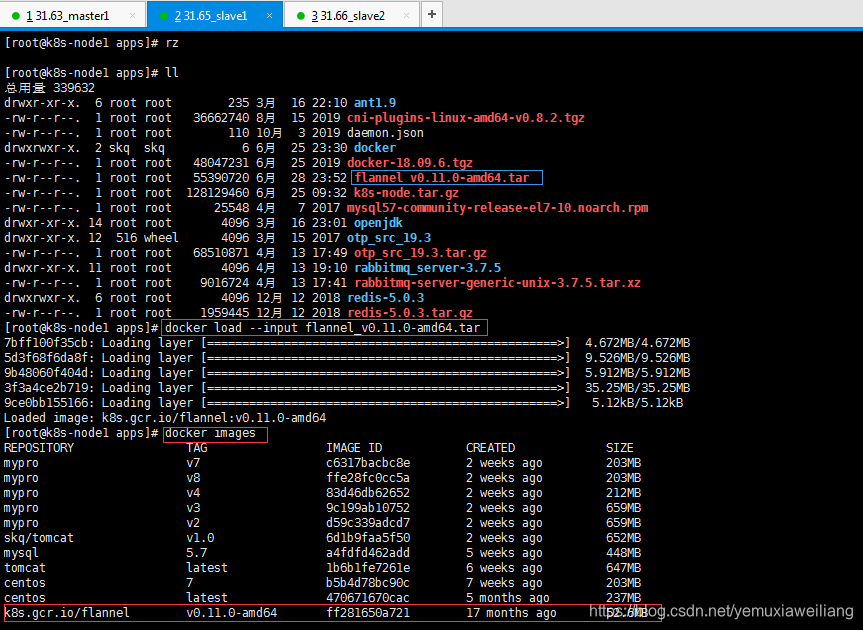Image resolution: width=863 pixels, height=630 pixels.
Task: Click layer ID 7bff100f35cb
Action: pyautogui.click(x=46, y=343)
